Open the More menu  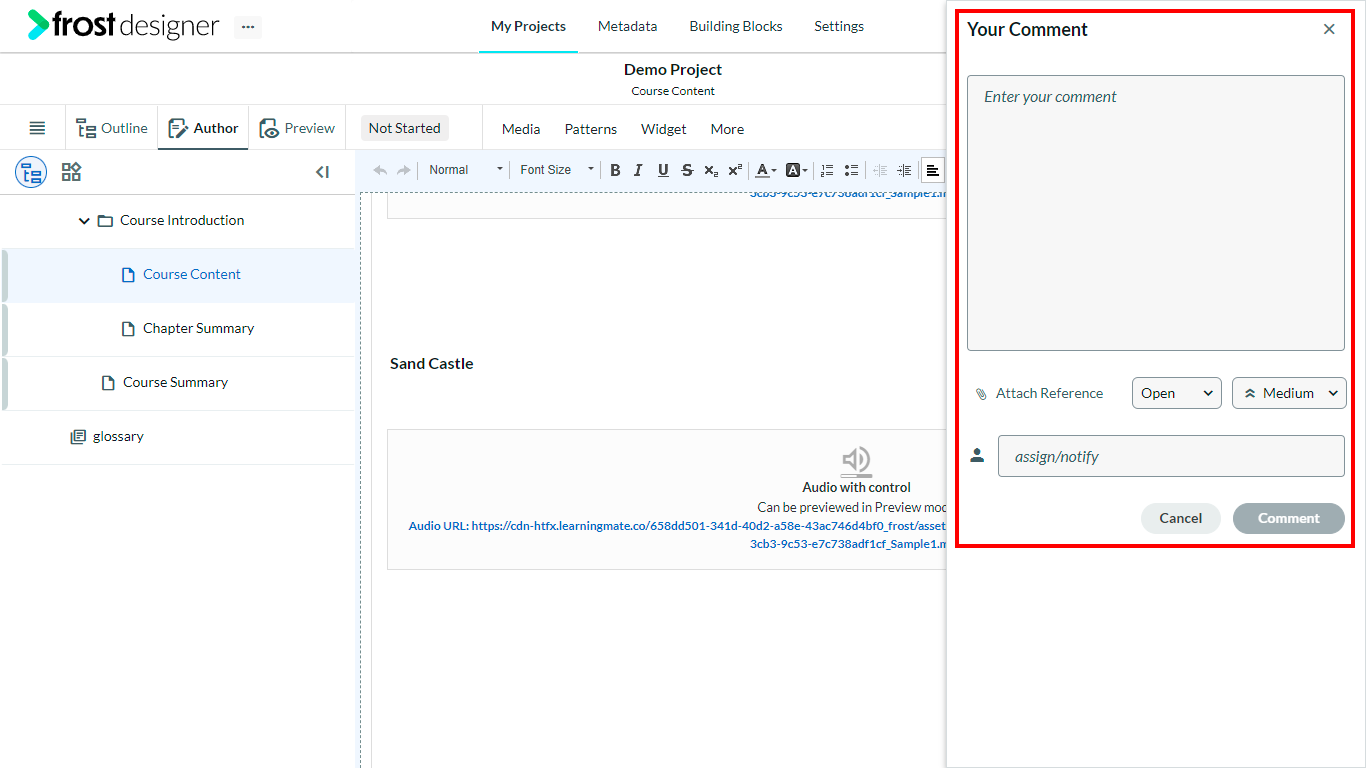coord(727,129)
